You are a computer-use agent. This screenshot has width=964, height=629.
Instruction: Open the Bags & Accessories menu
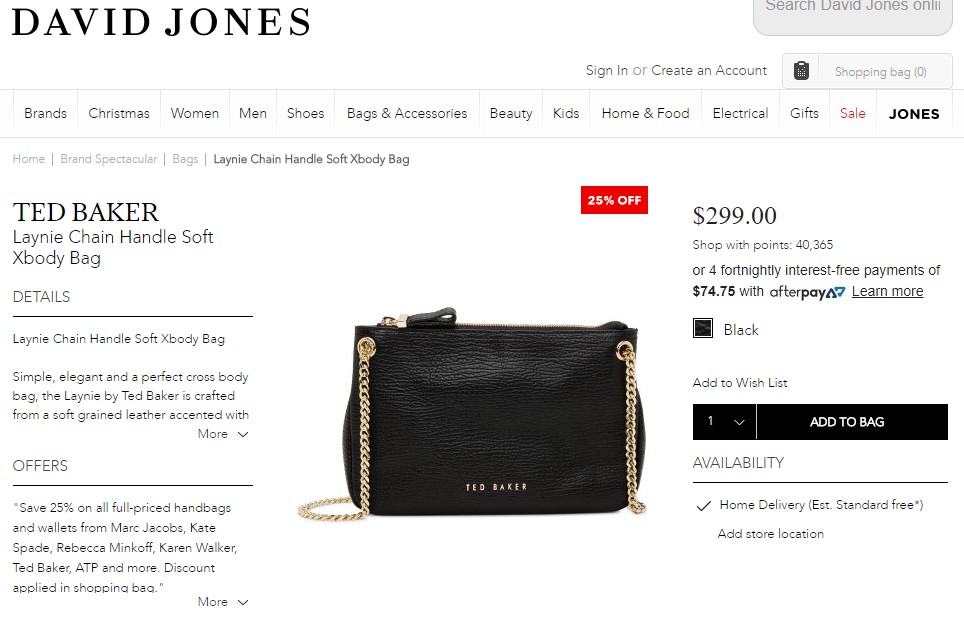[x=407, y=114]
